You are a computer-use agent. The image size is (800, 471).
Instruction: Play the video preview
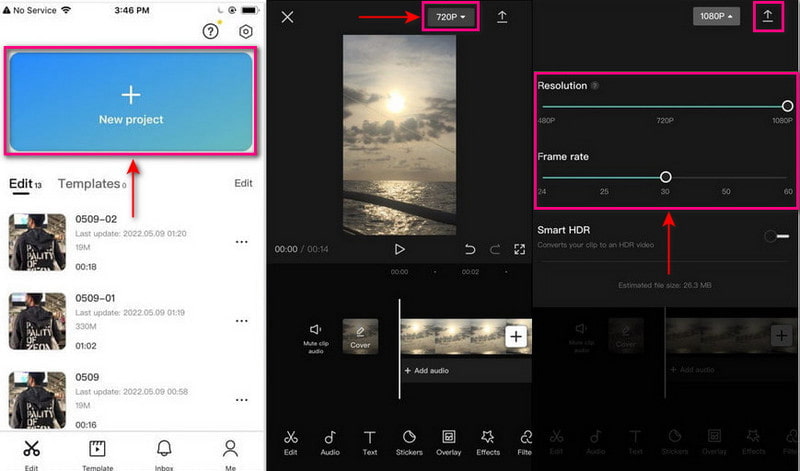(x=400, y=249)
